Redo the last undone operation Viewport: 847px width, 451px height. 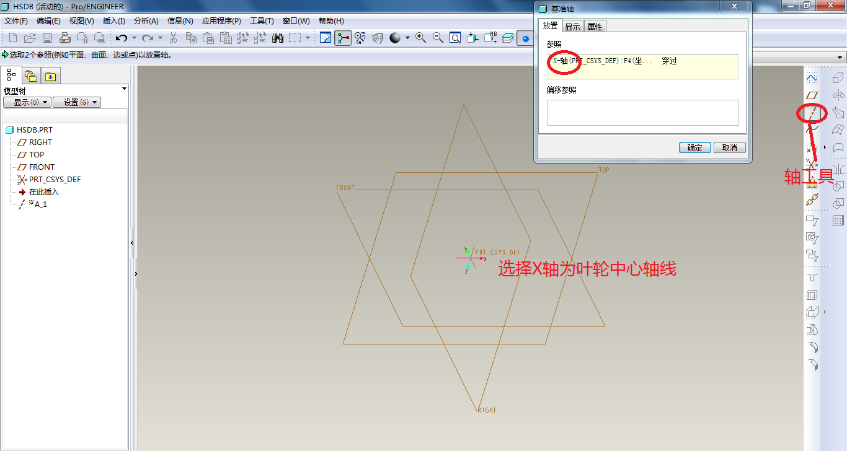147,38
